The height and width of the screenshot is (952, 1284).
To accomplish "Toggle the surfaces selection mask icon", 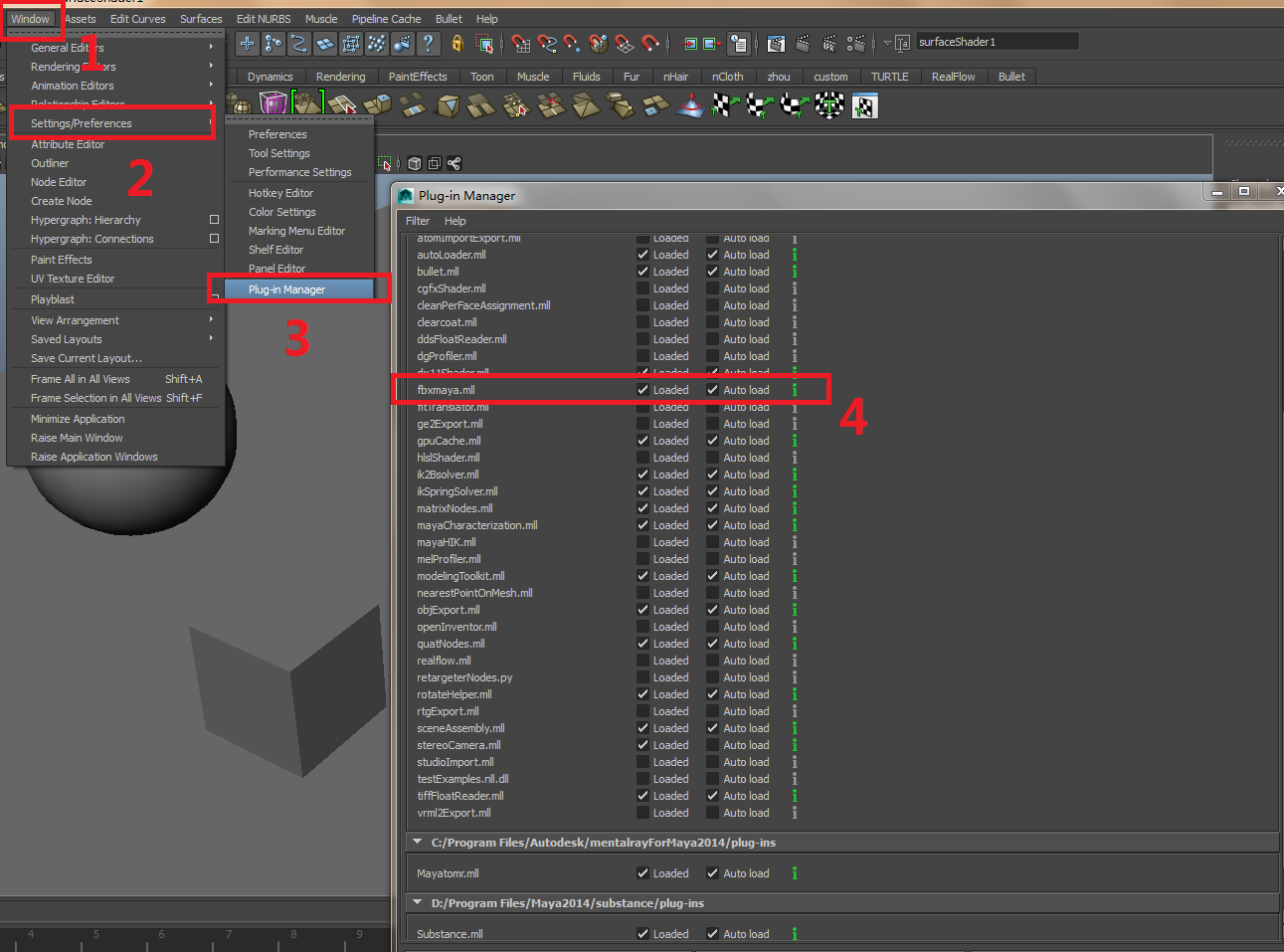I will tap(325, 43).
